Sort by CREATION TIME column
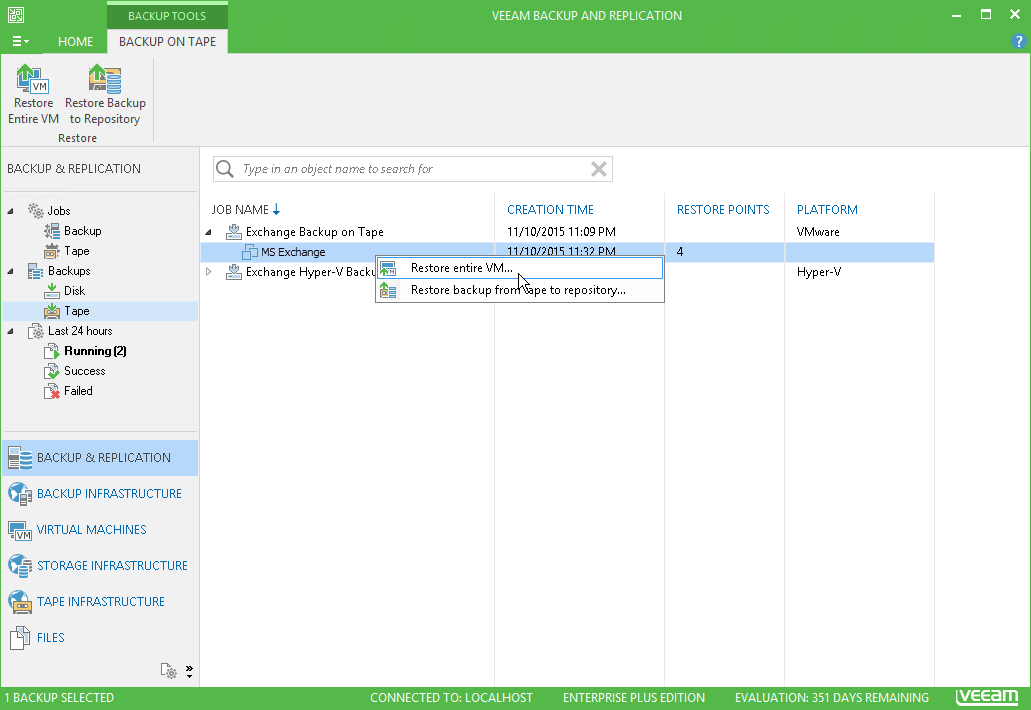 coord(550,210)
